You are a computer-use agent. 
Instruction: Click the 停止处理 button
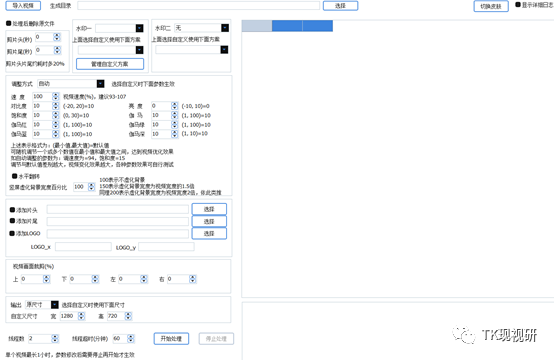coord(216,338)
